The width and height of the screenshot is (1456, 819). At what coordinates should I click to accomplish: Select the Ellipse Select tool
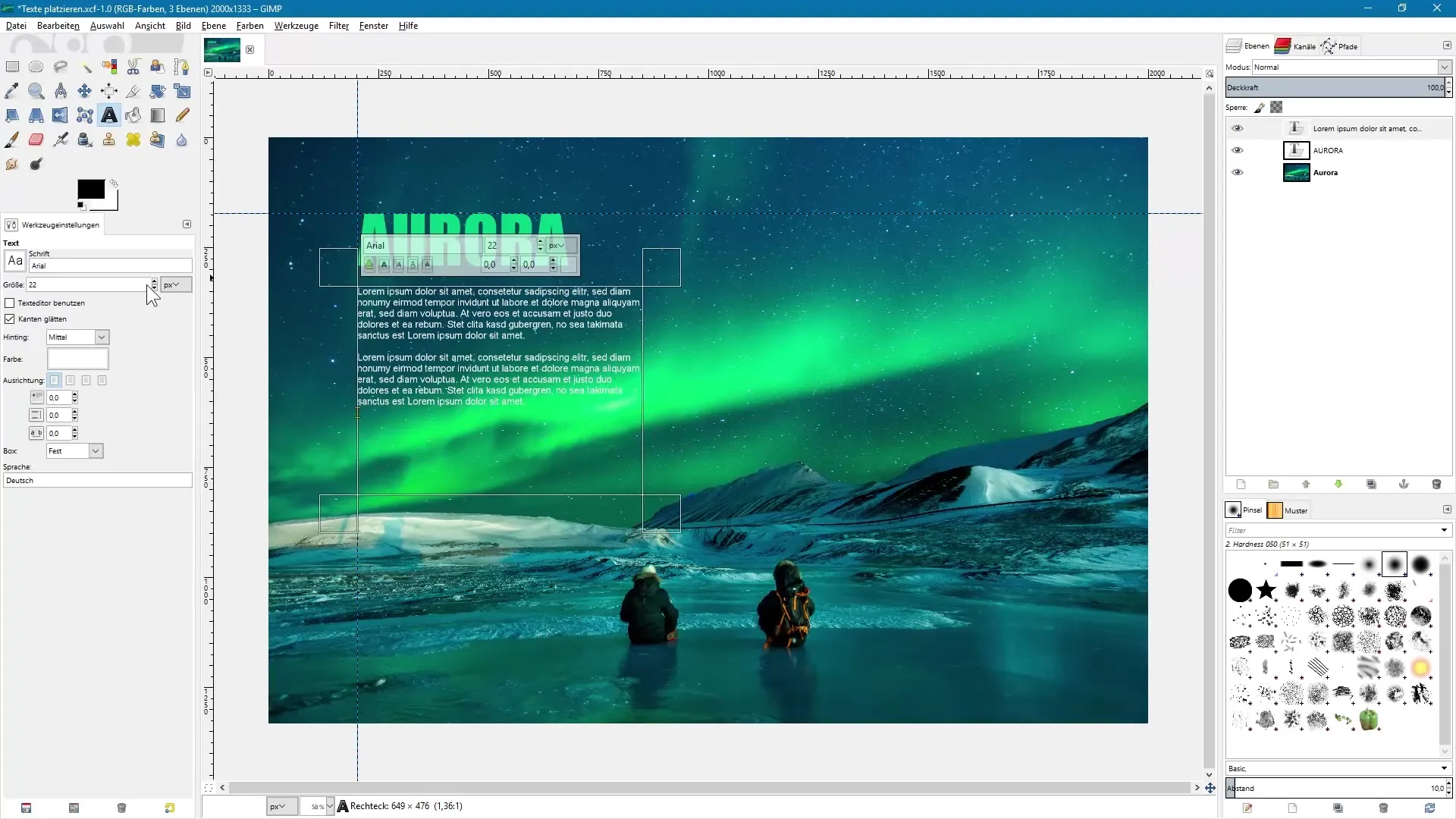tap(36, 67)
